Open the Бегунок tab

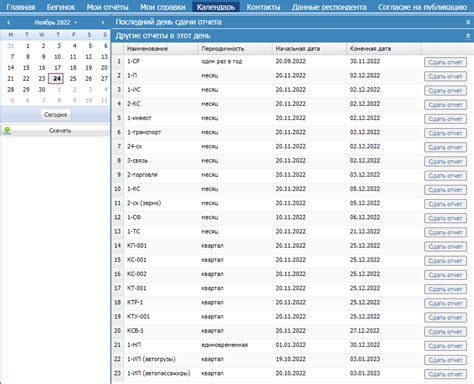(x=61, y=7)
